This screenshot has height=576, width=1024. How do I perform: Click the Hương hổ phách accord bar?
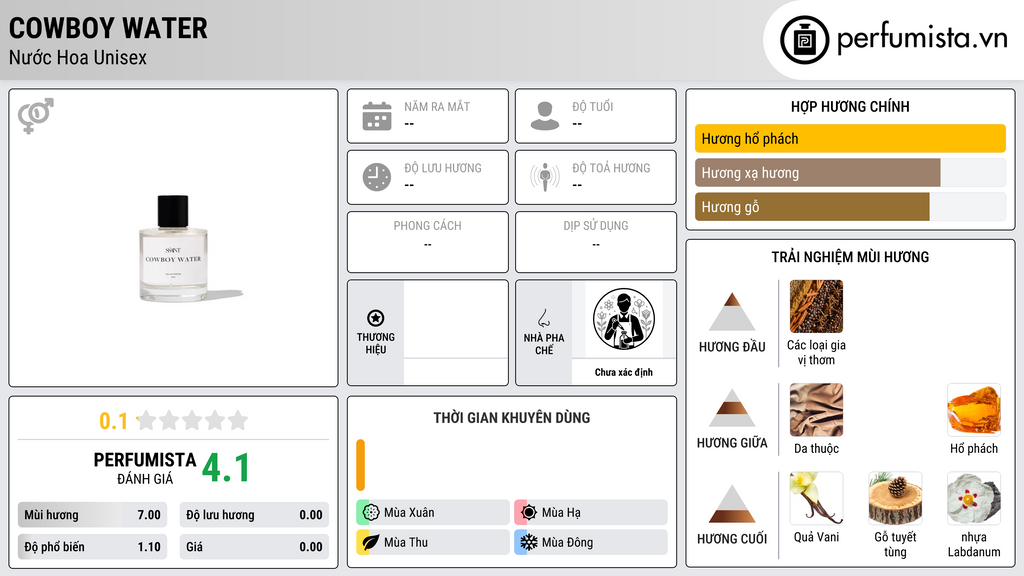tap(850, 138)
